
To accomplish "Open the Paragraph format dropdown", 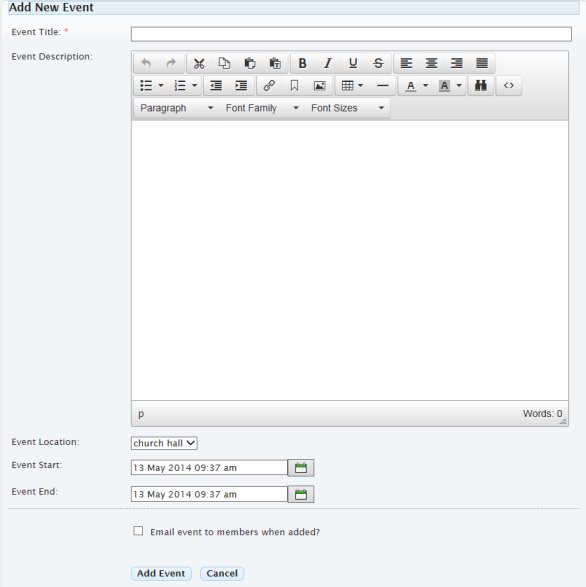I will [176, 108].
